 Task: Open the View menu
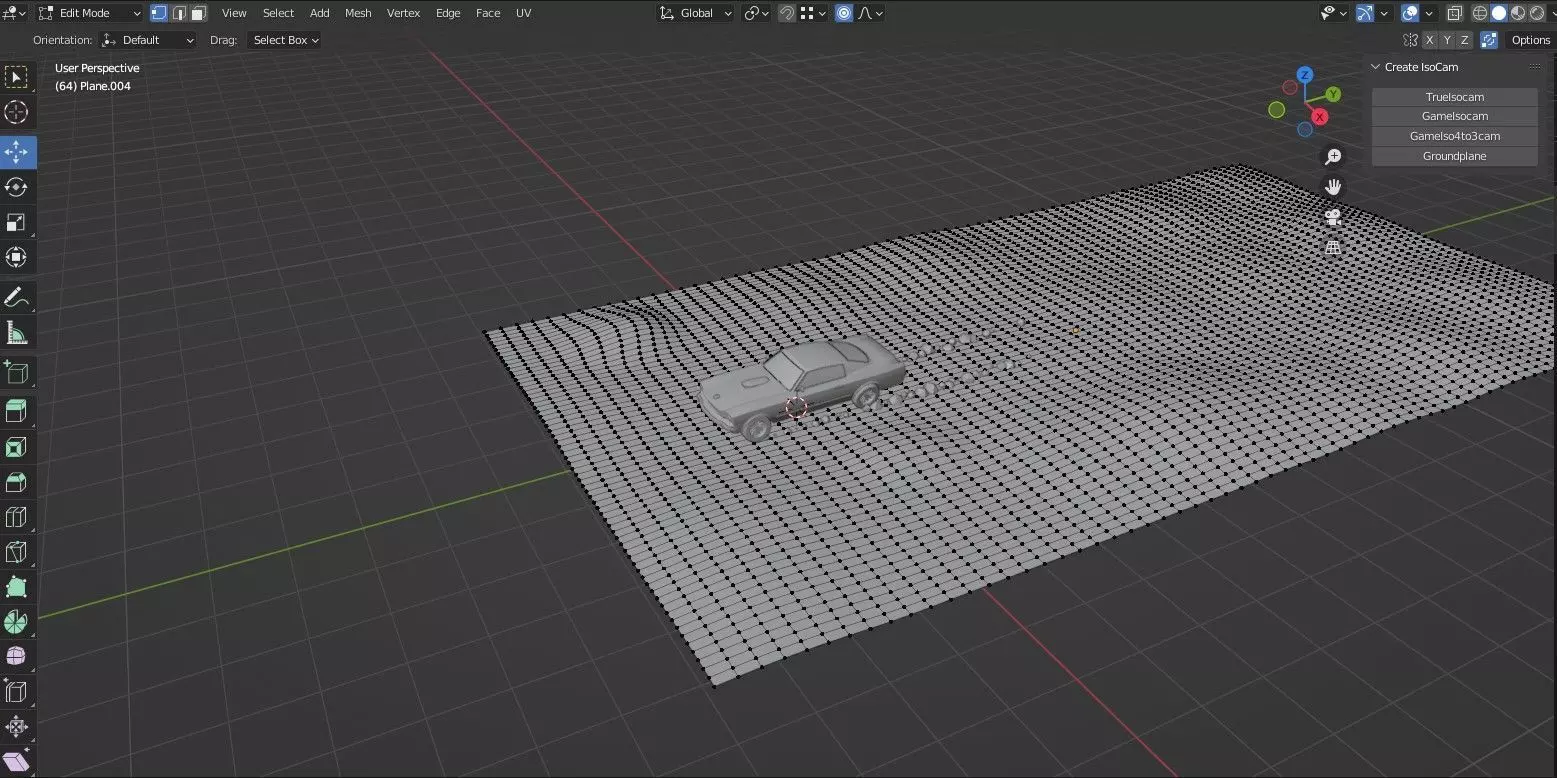point(234,13)
